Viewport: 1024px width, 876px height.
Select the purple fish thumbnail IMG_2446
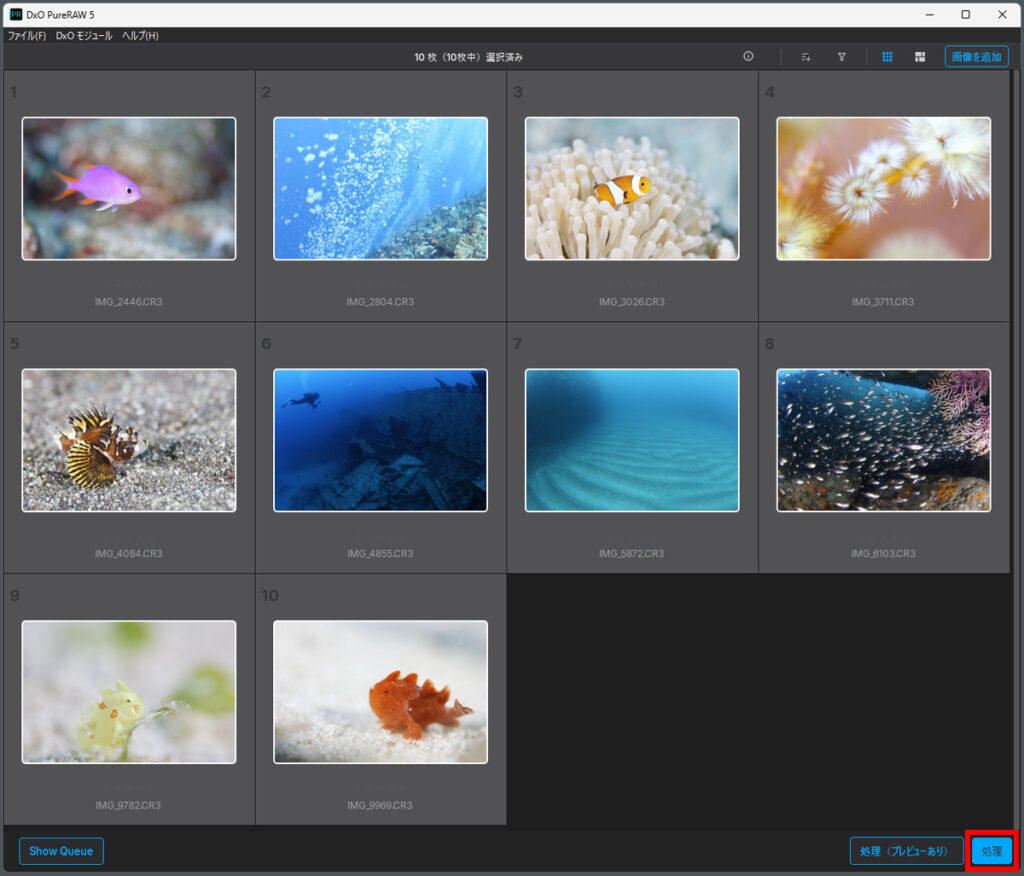pyautogui.click(x=129, y=189)
